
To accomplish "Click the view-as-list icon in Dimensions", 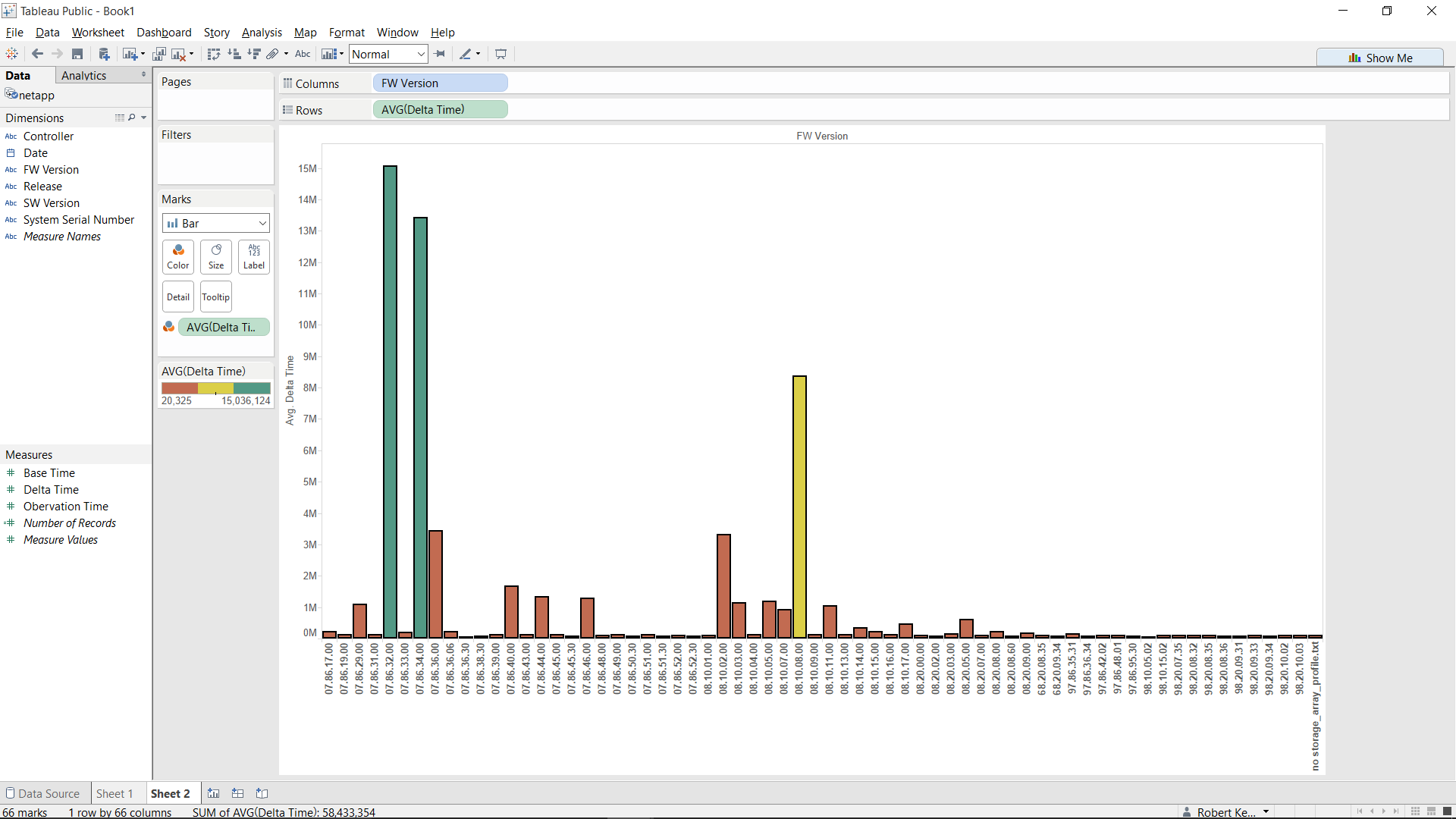I will click(120, 118).
